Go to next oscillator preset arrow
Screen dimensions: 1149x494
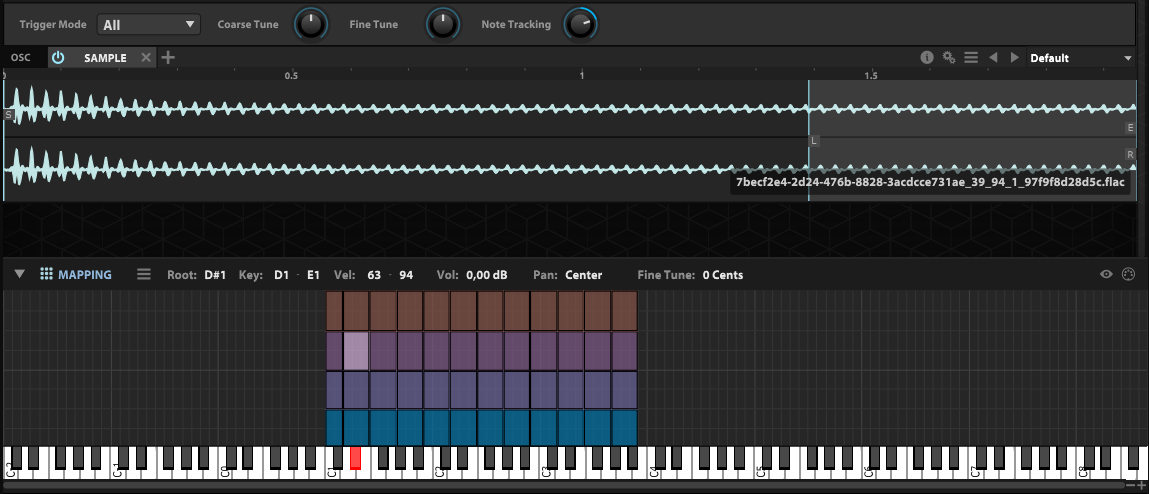pos(1015,57)
